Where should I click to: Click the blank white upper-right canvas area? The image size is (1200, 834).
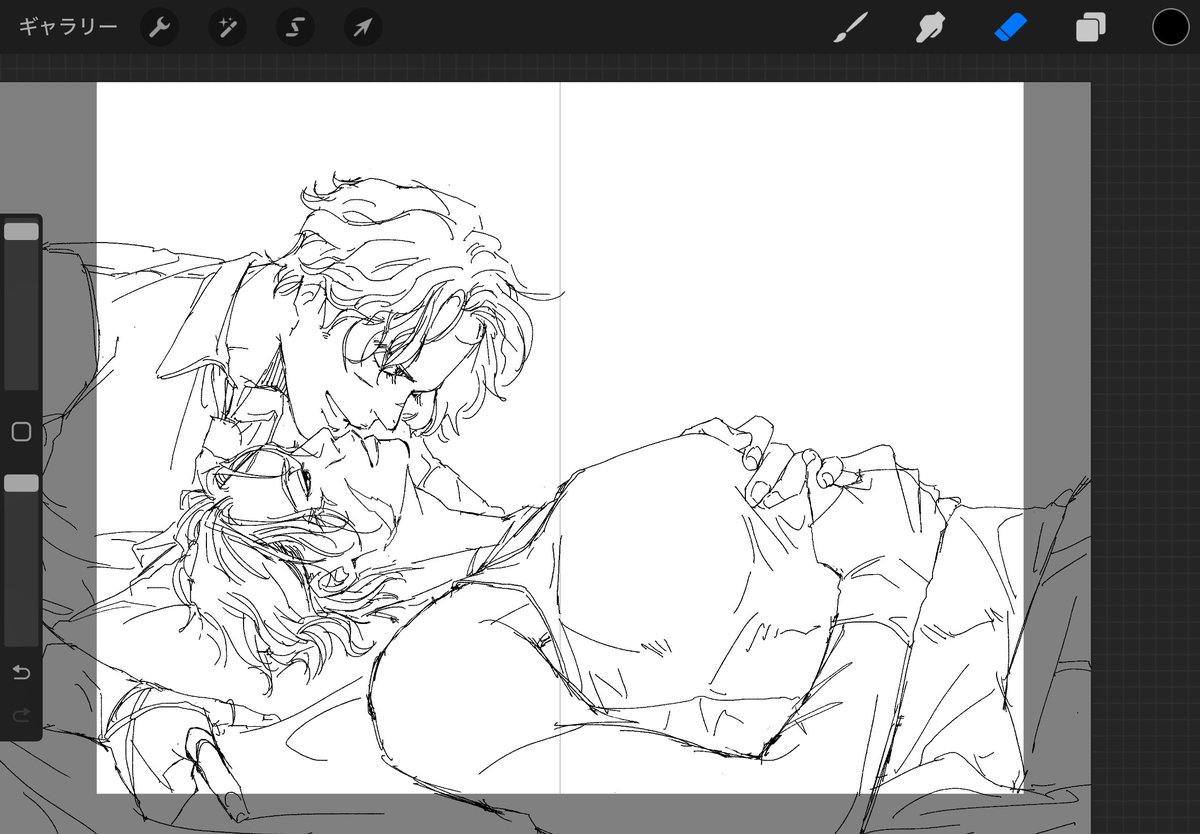tap(800, 250)
